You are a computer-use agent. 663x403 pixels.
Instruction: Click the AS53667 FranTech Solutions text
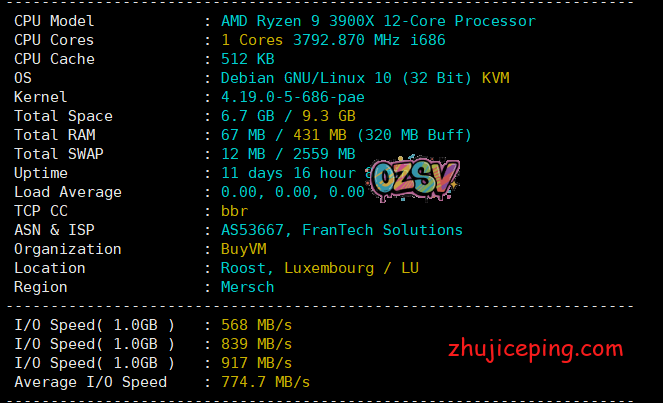[x=341, y=230]
